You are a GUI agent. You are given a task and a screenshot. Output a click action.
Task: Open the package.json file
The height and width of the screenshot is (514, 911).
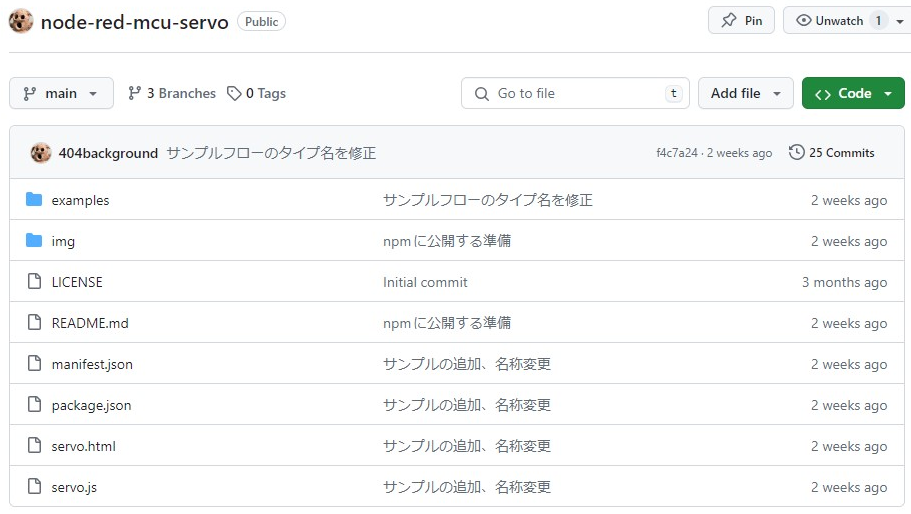(x=91, y=405)
